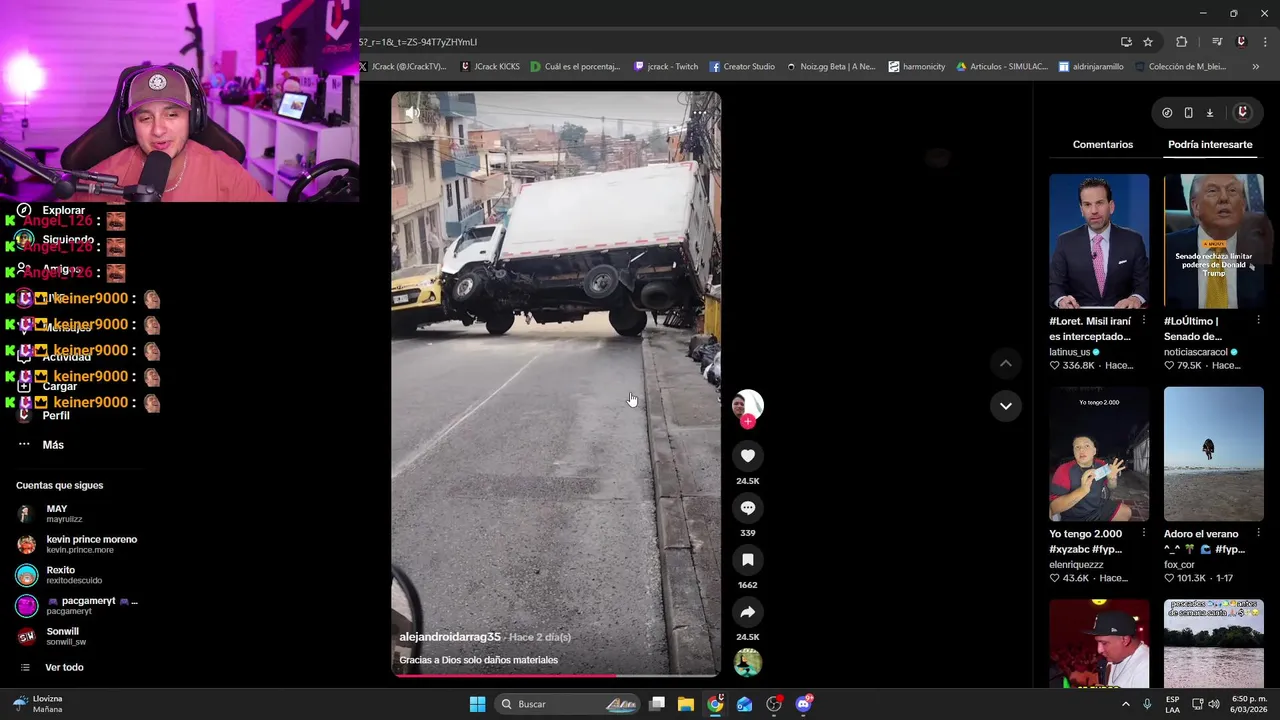
Task: Open noticiascaracol channel link
Action: click(1197, 352)
